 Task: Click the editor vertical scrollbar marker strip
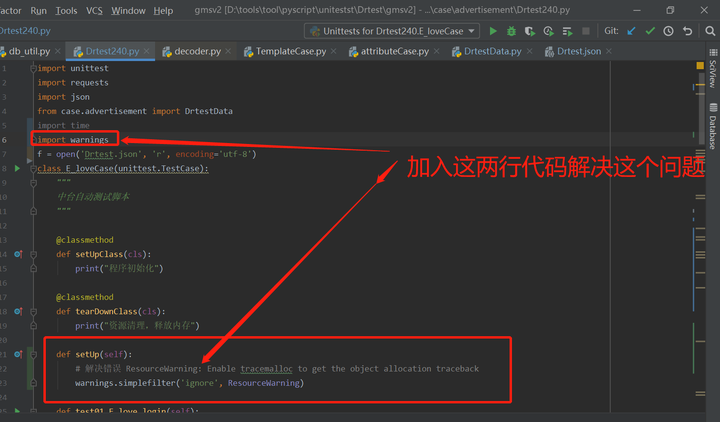700,234
